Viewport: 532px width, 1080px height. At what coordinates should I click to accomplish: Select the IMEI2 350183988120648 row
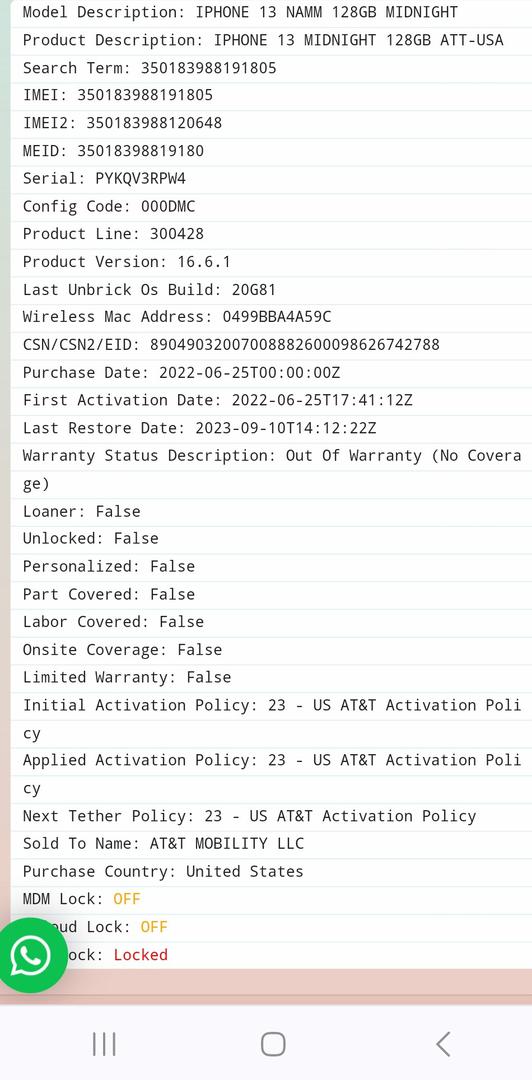pos(272,123)
